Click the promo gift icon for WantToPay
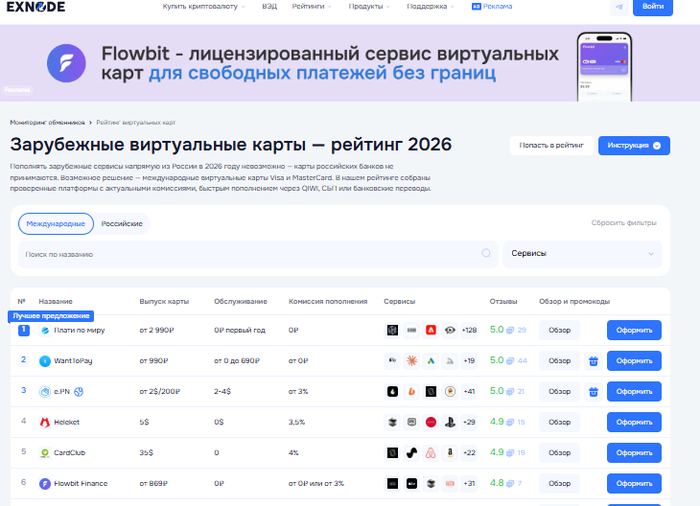The width and height of the screenshot is (700, 506). pos(592,361)
